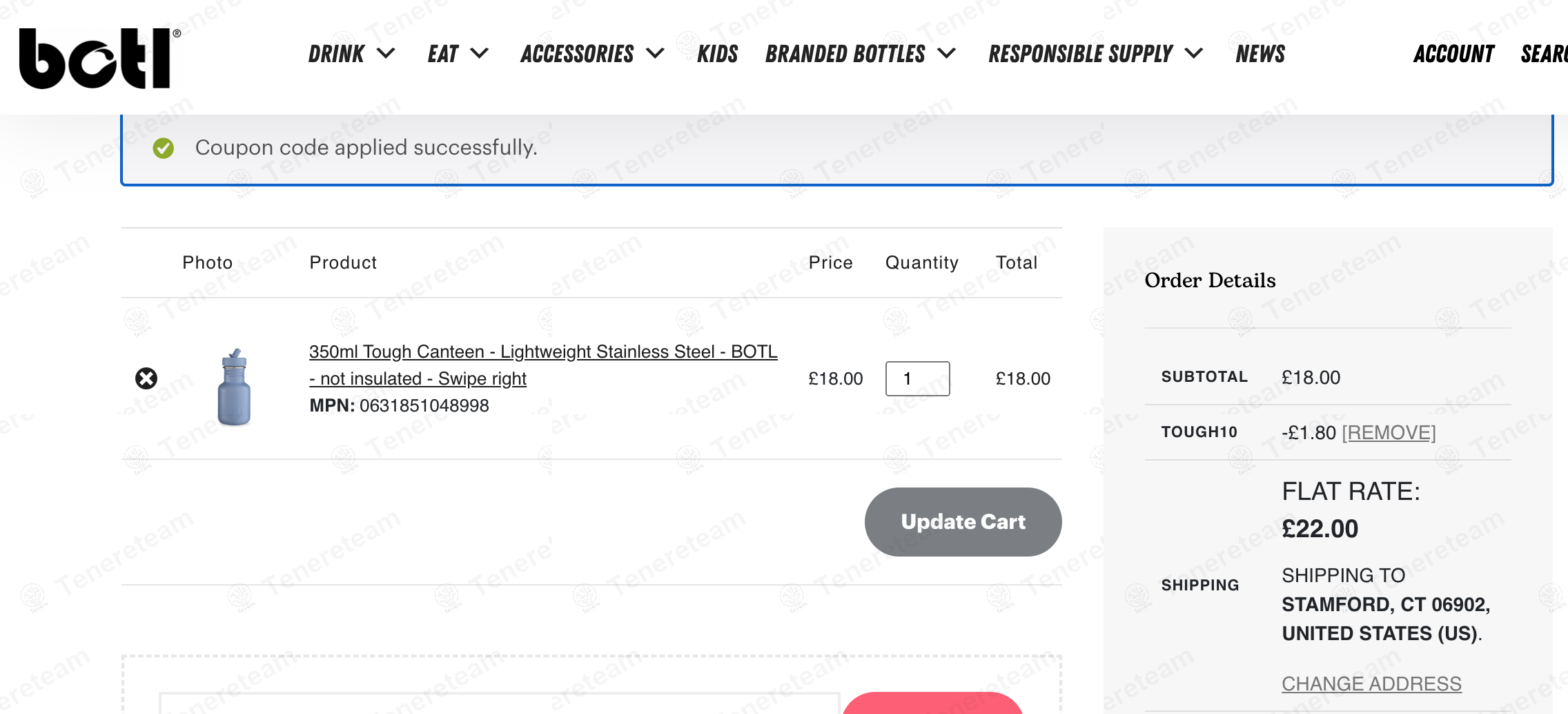
Task: Click the green coupon success checkmark
Action: click(x=164, y=148)
